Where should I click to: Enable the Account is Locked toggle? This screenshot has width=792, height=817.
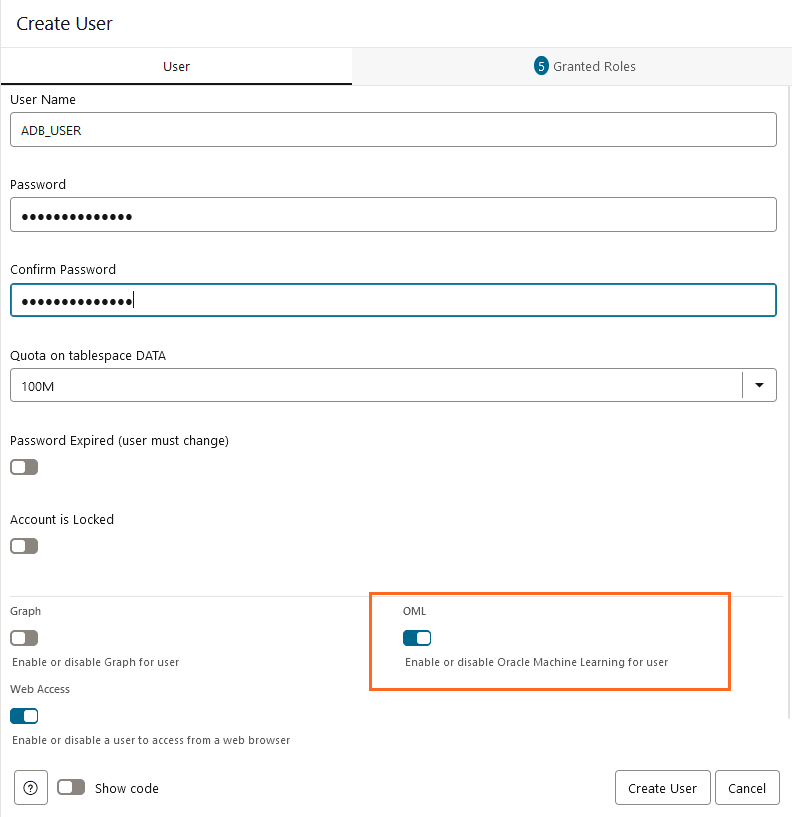click(x=23, y=545)
